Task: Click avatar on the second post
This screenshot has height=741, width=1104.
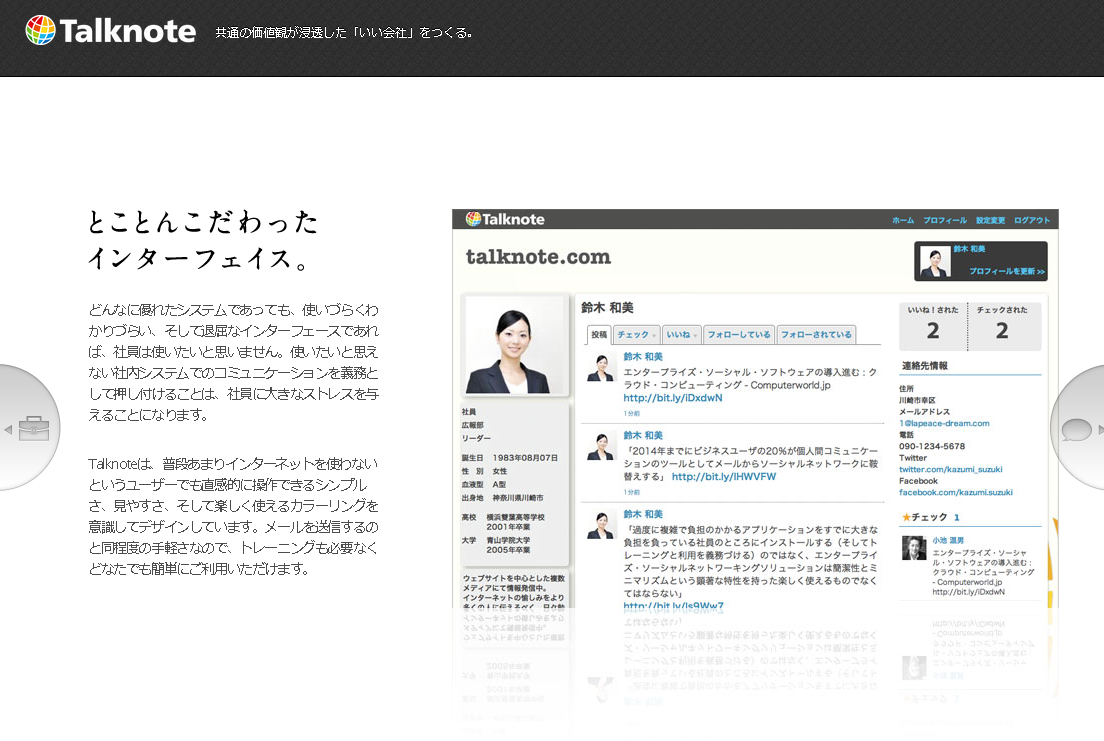Action: tap(601, 447)
